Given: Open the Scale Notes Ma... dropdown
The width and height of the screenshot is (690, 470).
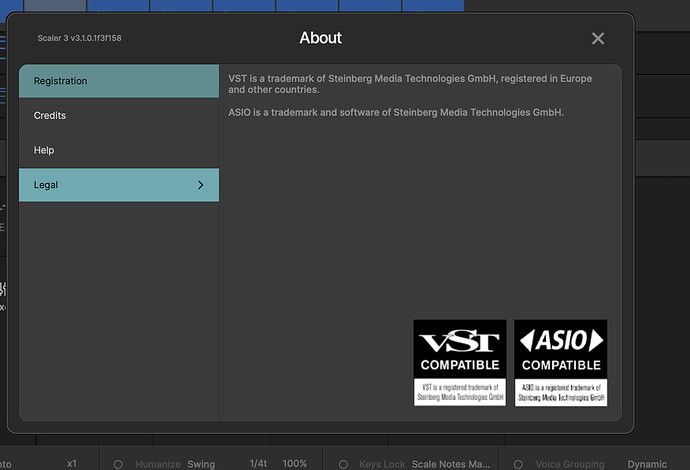Looking at the screenshot, I should click(451, 464).
